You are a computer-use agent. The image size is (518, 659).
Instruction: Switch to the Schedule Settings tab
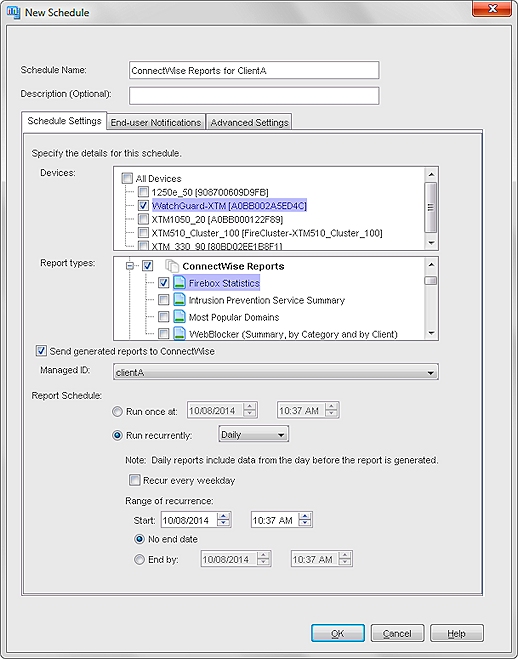pos(64,121)
